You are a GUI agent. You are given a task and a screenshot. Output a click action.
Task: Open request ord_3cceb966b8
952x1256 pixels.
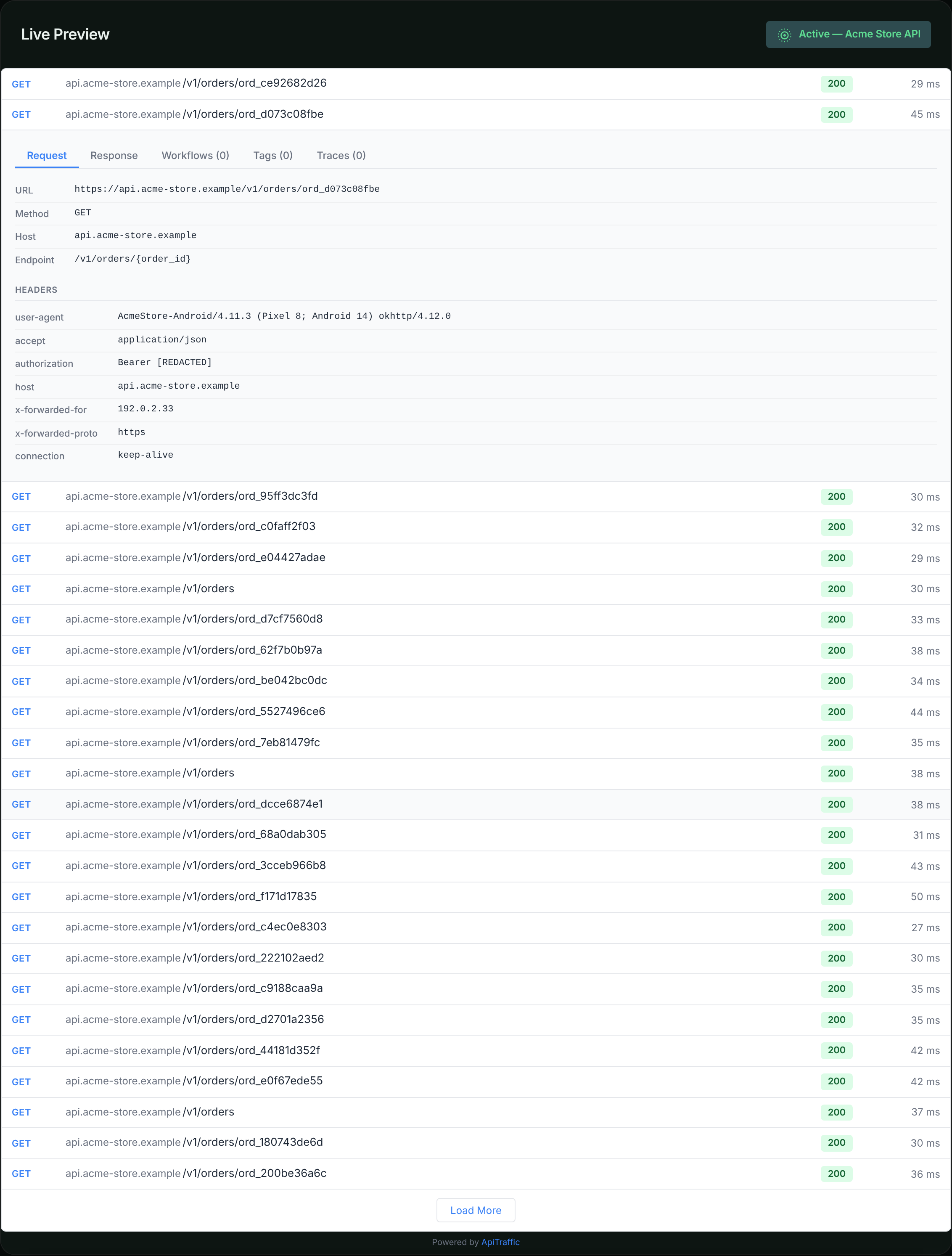coord(476,866)
